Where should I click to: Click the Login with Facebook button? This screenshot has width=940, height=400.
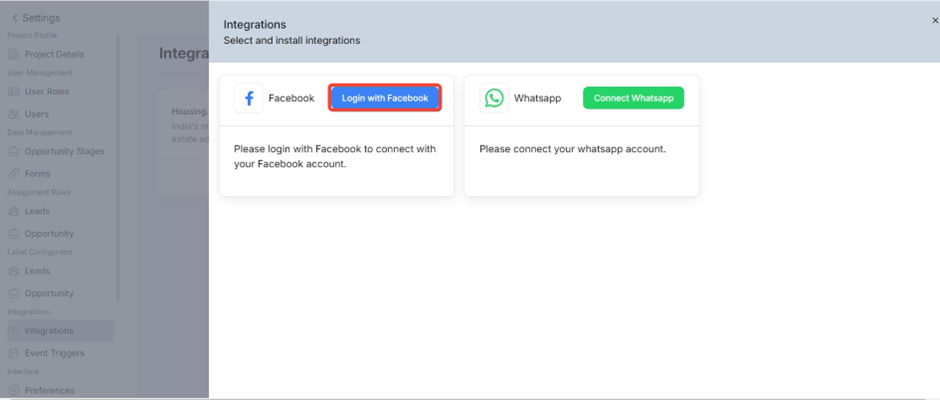pos(385,98)
